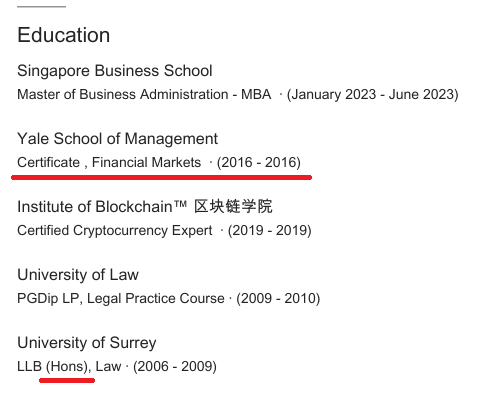Open Singapore Business School entry
Image resolution: width=480 pixels, height=396 pixels.
click(115, 71)
